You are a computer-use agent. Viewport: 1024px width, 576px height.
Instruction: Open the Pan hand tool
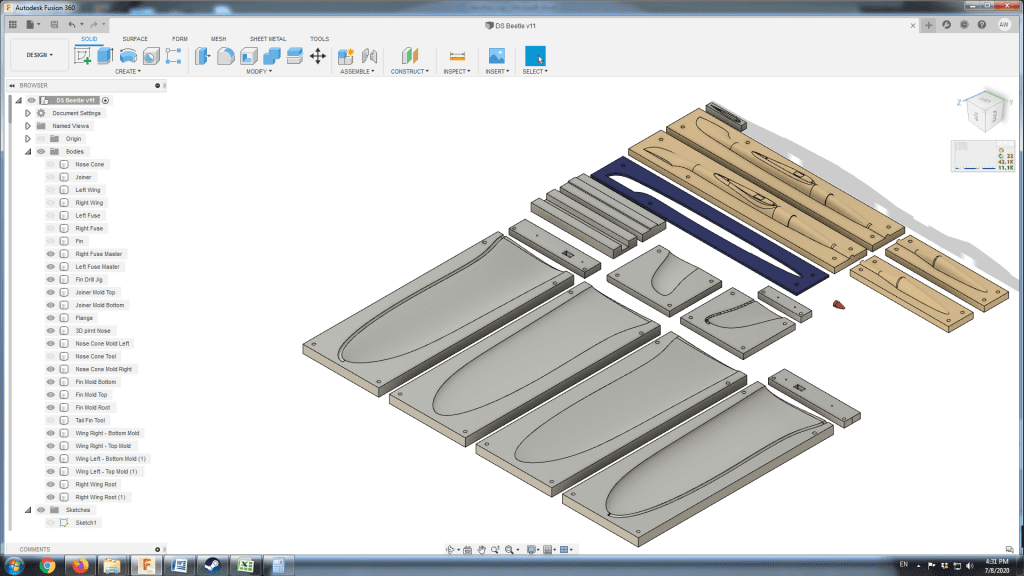coord(481,550)
